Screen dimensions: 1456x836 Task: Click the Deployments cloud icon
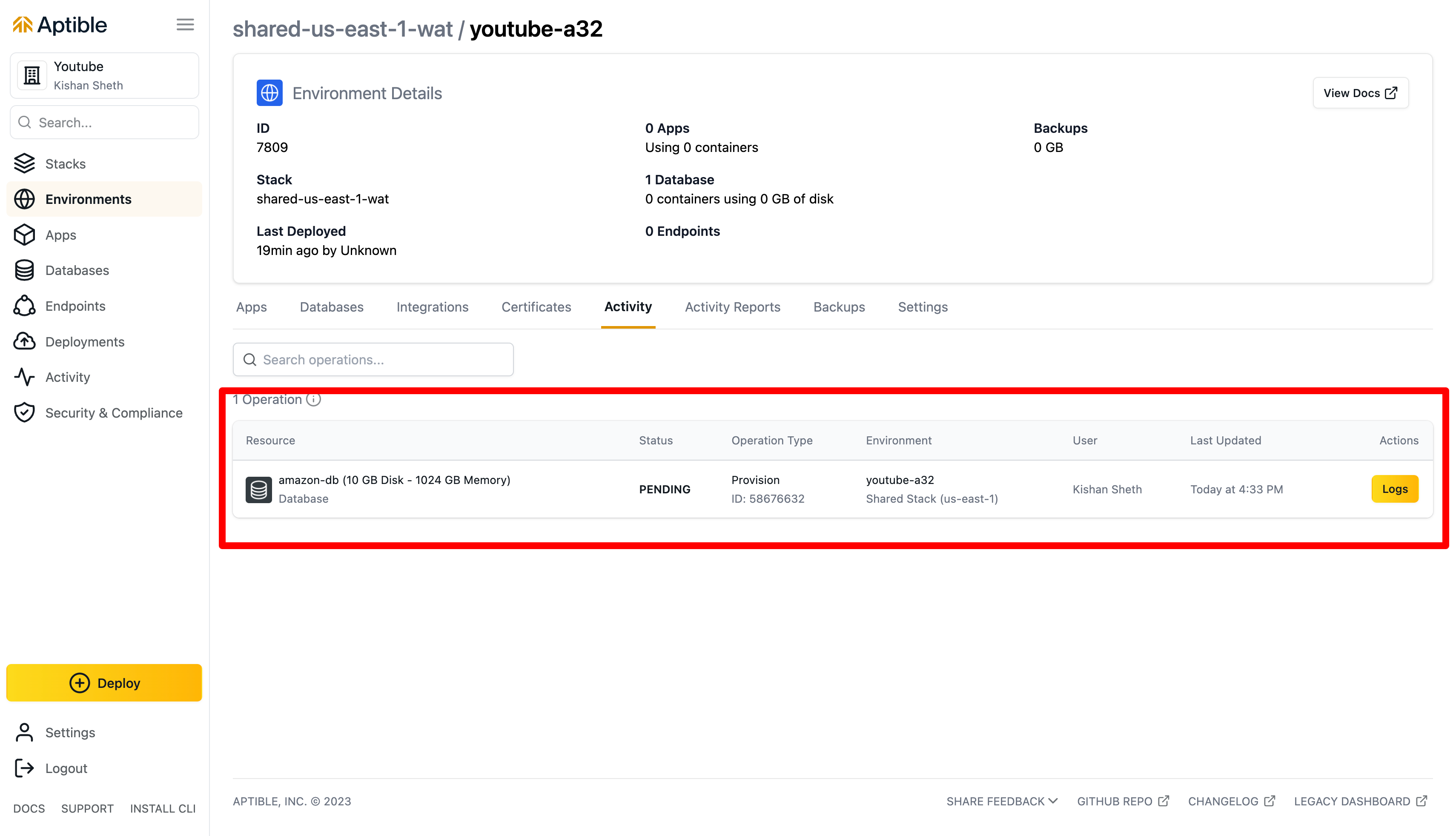tap(24, 341)
